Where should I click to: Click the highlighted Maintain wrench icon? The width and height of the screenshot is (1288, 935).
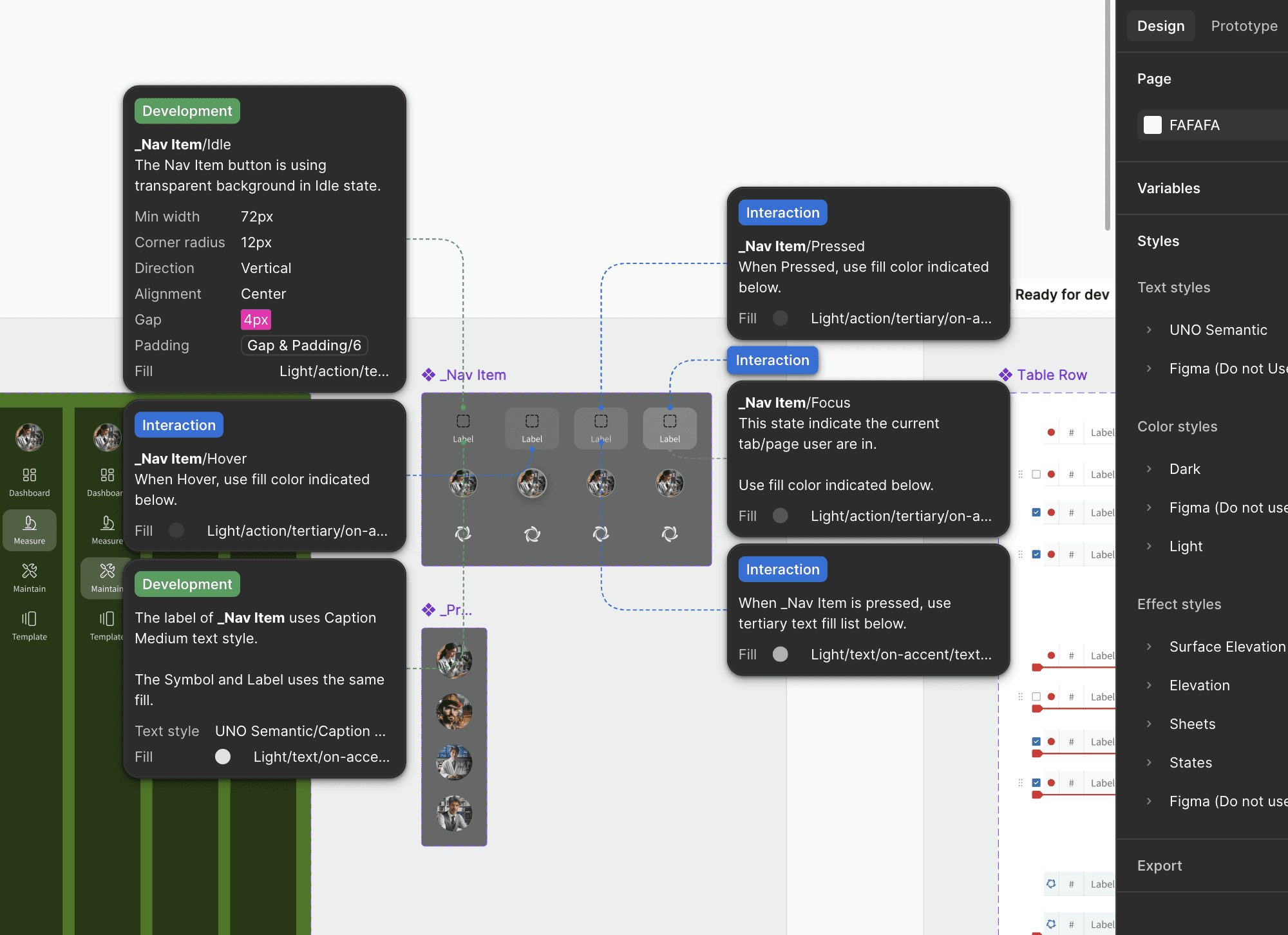(107, 571)
